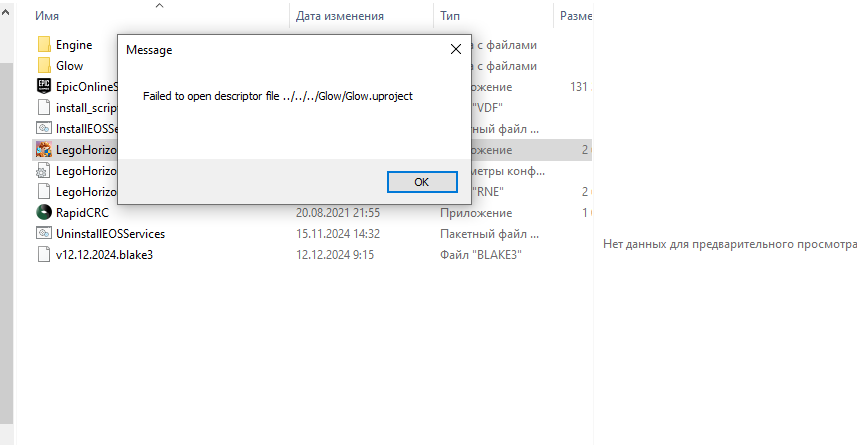Select the file name UninstallEOSServices
This screenshot has height=445, width=857.
110,234
